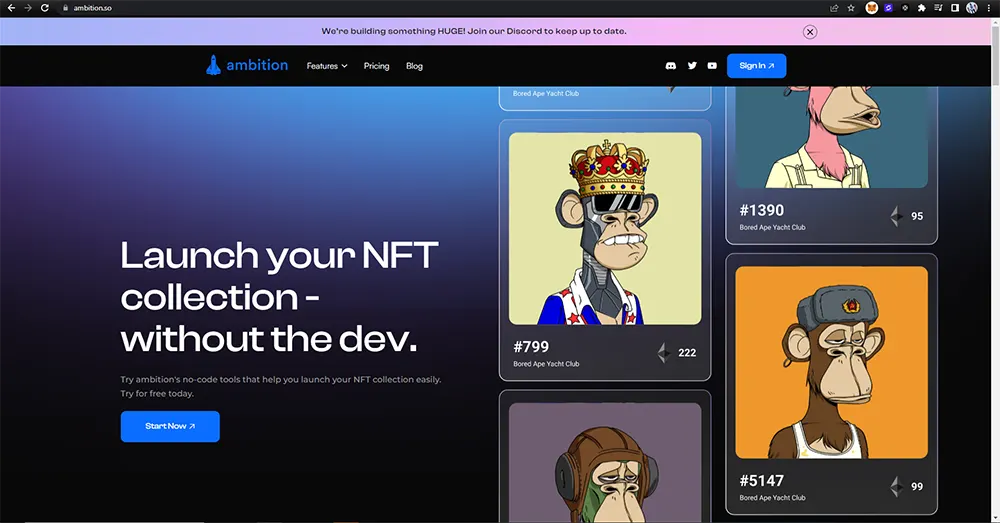Open the Discord icon in navbar
The height and width of the screenshot is (523, 1000).
point(670,66)
